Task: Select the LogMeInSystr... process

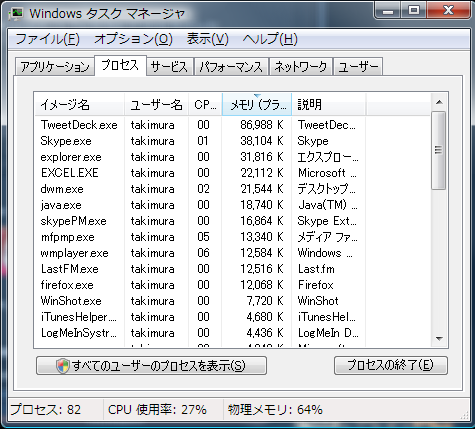Action: (x=232, y=333)
